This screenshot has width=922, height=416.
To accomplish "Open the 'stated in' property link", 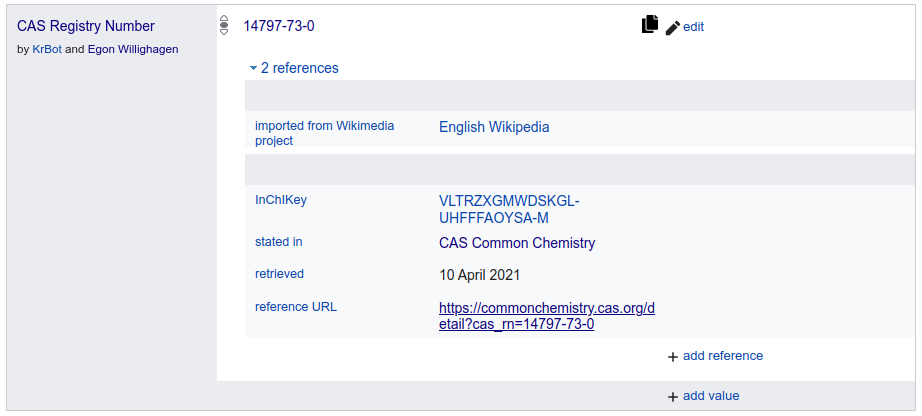I will click(x=278, y=242).
